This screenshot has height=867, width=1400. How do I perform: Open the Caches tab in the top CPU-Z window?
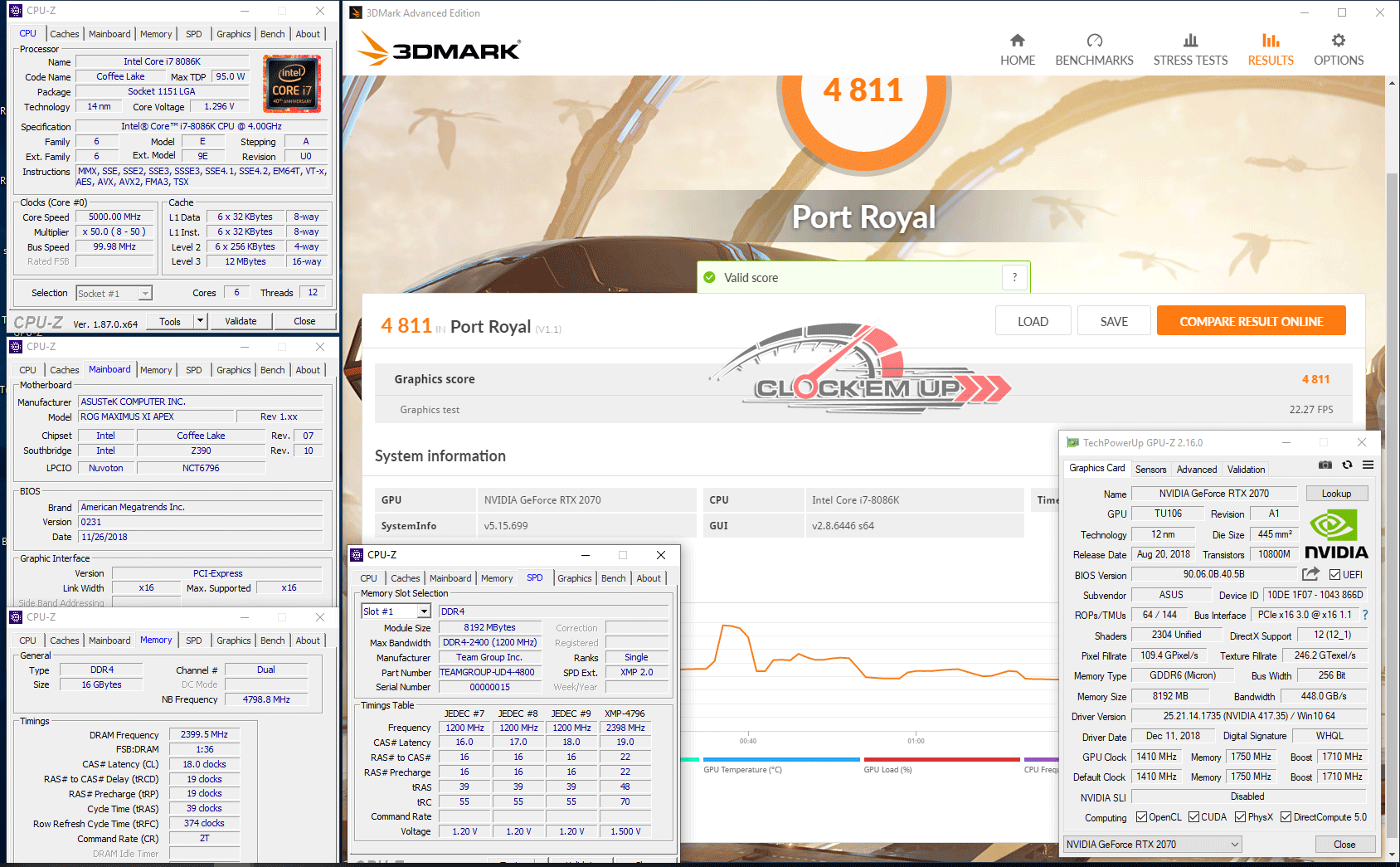point(64,34)
